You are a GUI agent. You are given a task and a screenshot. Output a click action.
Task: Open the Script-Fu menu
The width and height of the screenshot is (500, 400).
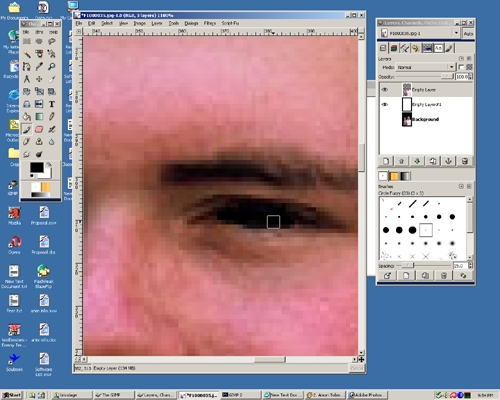coord(230,23)
